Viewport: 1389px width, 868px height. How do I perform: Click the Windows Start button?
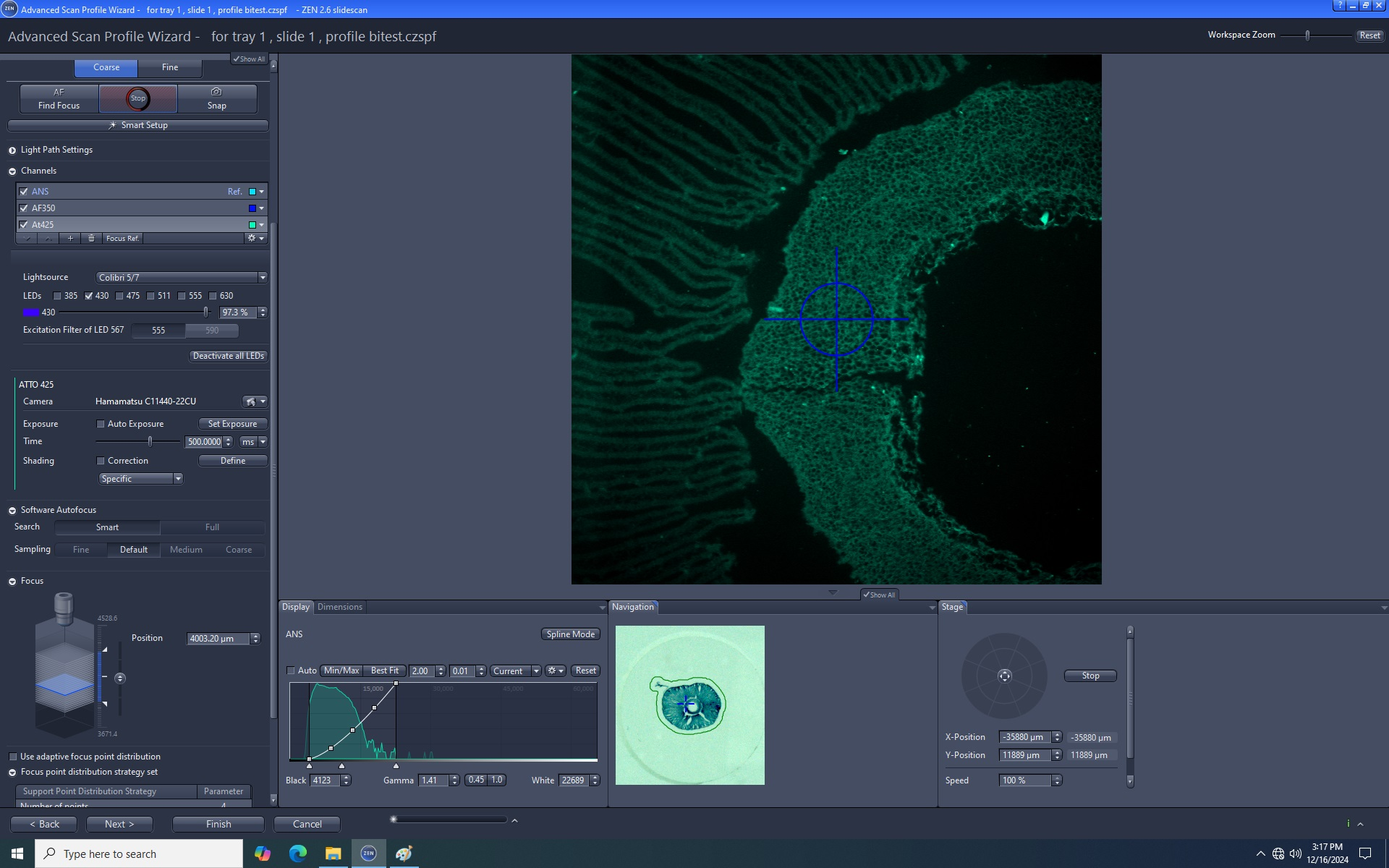[x=17, y=854]
